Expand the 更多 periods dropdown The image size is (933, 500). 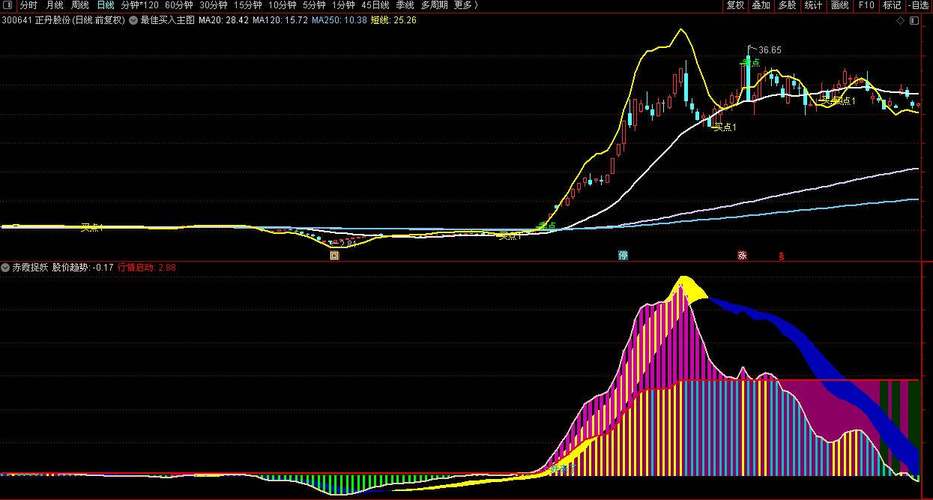tap(464, 5)
